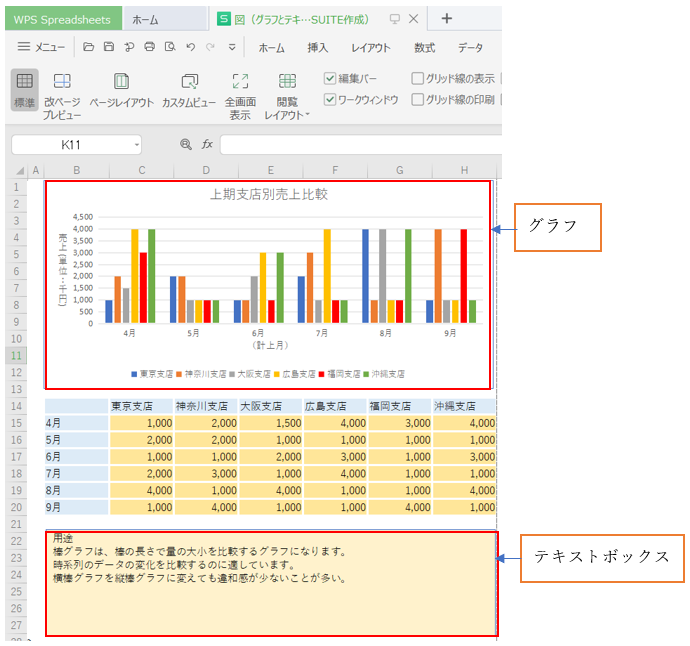The height and width of the screenshot is (646, 690).
Task: Enable グリッド線の表示 checkbox
Action: [x=418, y=78]
